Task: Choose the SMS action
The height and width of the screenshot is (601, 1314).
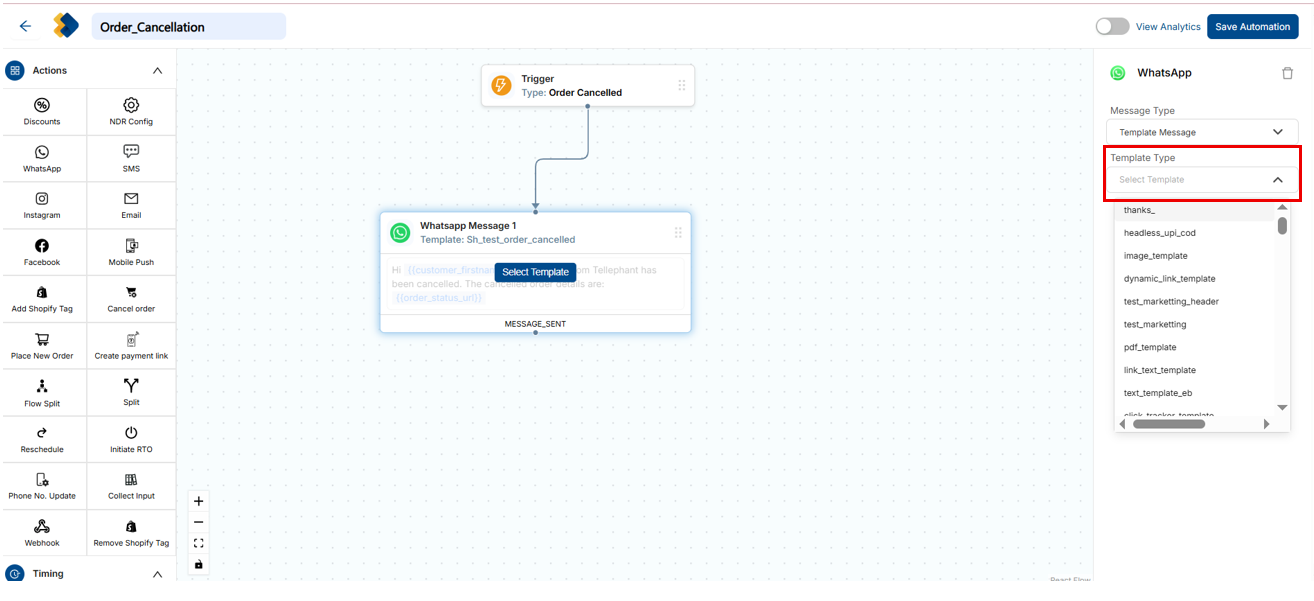Action: (131, 159)
